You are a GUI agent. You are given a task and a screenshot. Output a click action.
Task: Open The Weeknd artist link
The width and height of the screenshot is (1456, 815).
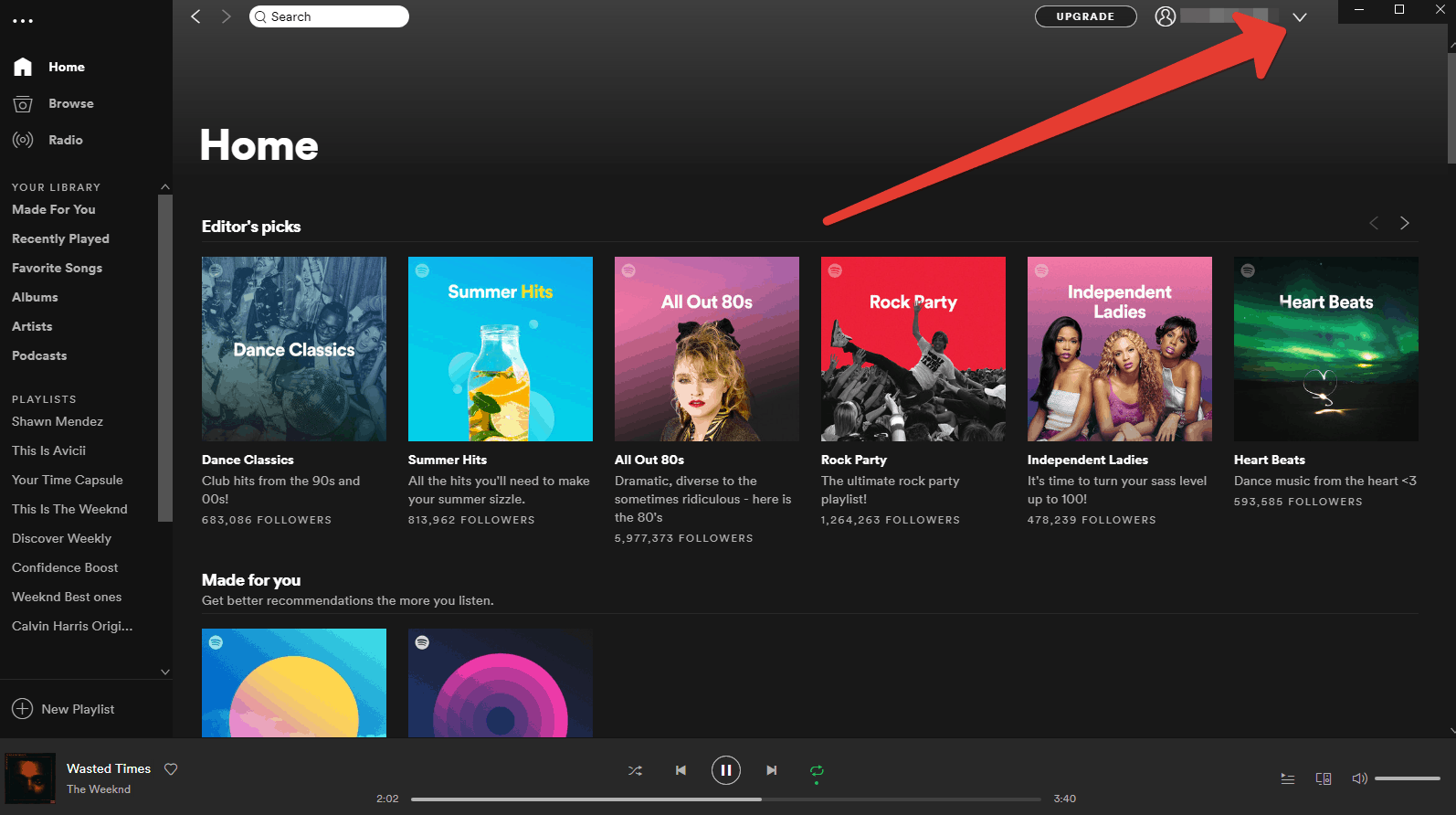(x=99, y=789)
